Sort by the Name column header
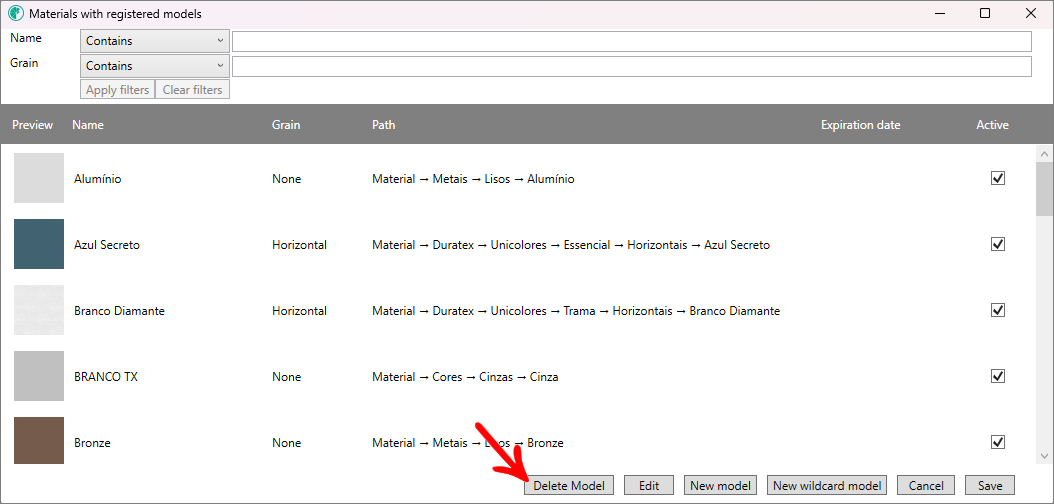1054x504 pixels. 88,125
